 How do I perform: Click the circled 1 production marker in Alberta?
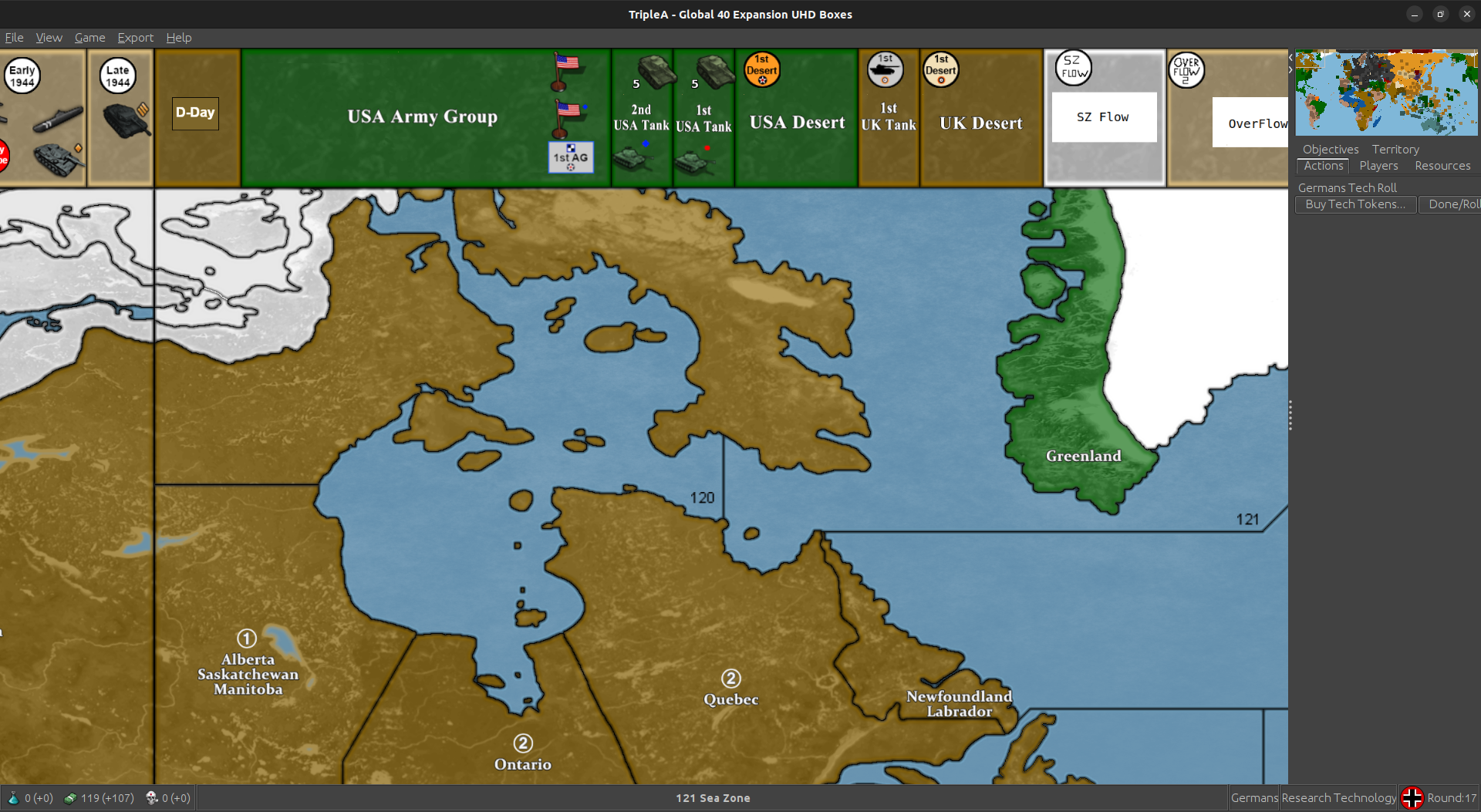tap(247, 638)
